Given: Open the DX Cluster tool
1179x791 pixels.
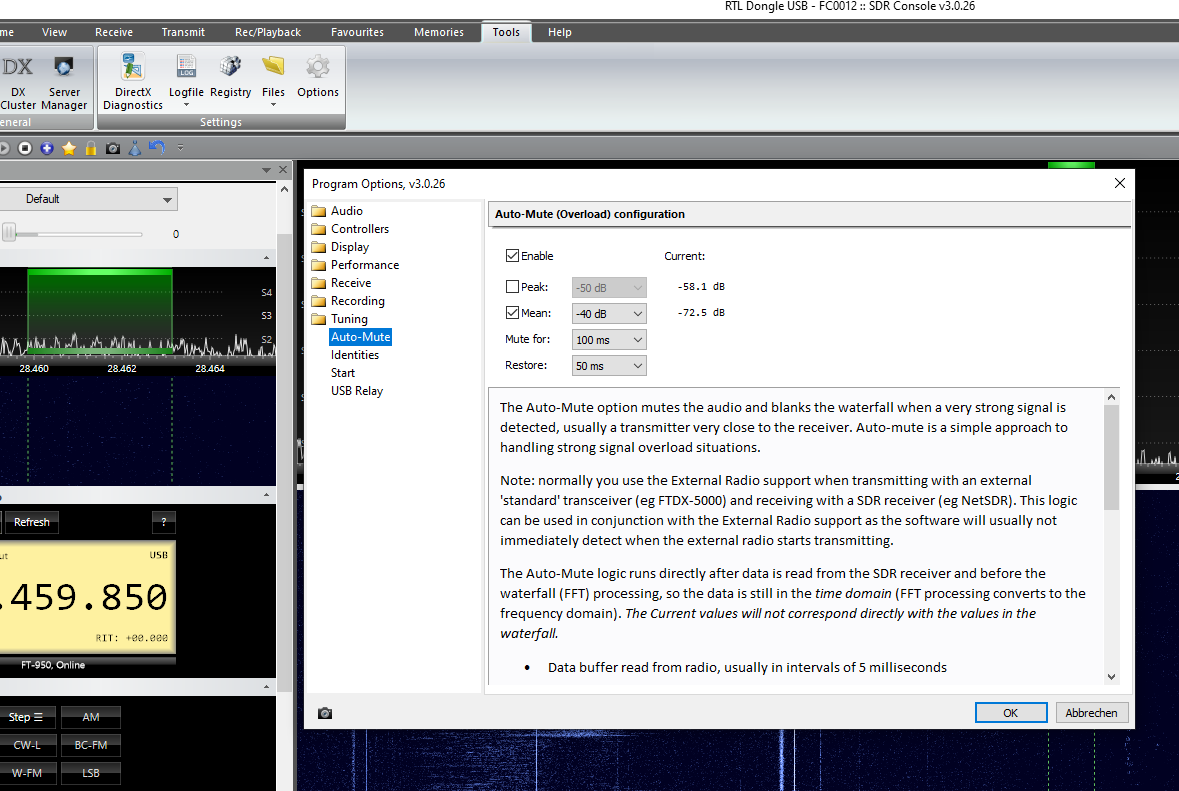Looking at the screenshot, I should (17, 81).
